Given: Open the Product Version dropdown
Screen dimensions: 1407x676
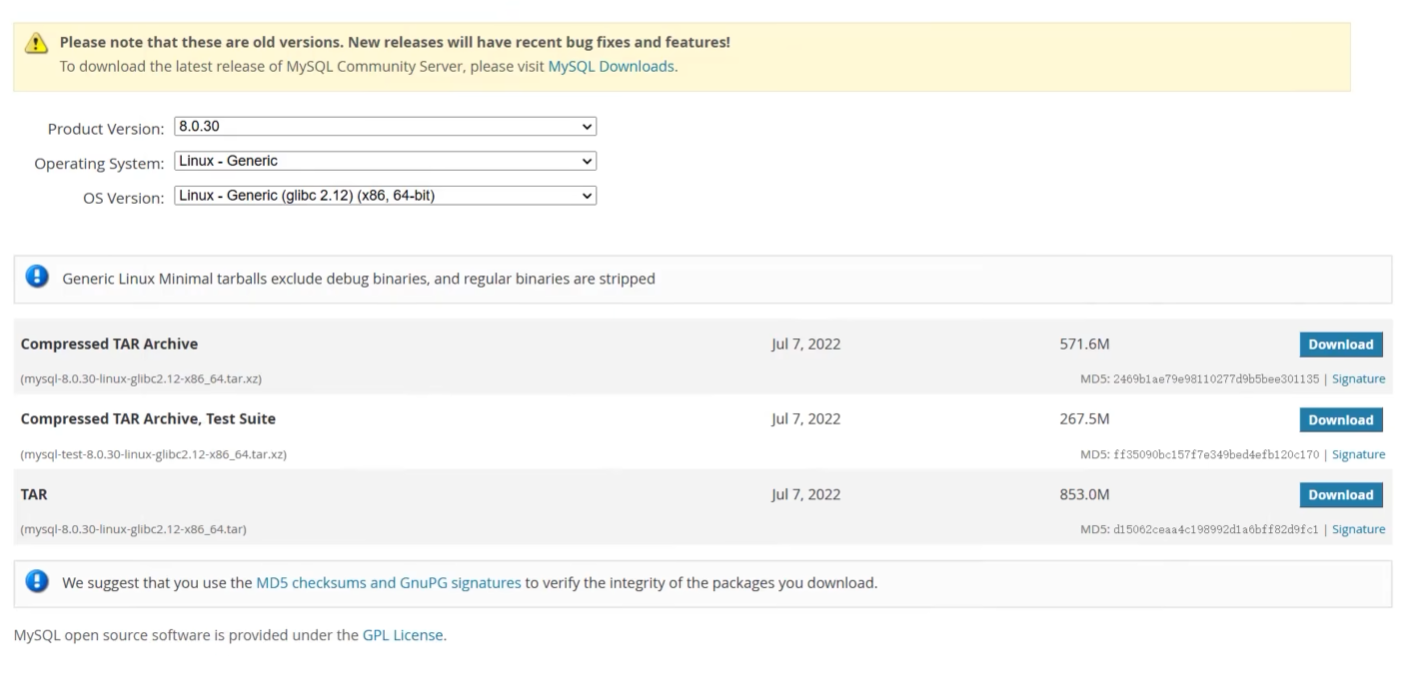Looking at the screenshot, I should (385, 127).
